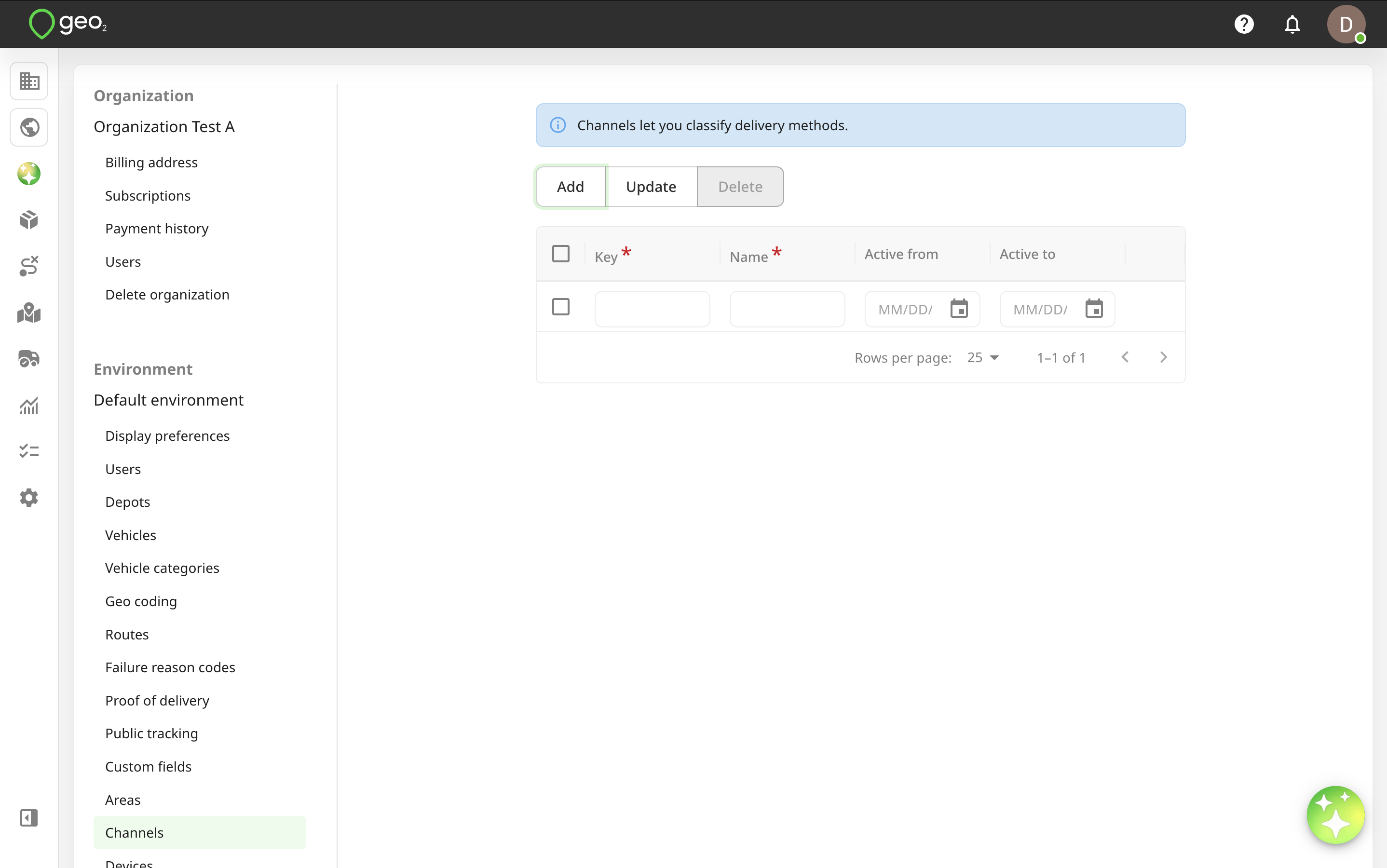This screenshot has height=868, width=1387.
Task: Open Billing address settings
Action: point(151,163)
